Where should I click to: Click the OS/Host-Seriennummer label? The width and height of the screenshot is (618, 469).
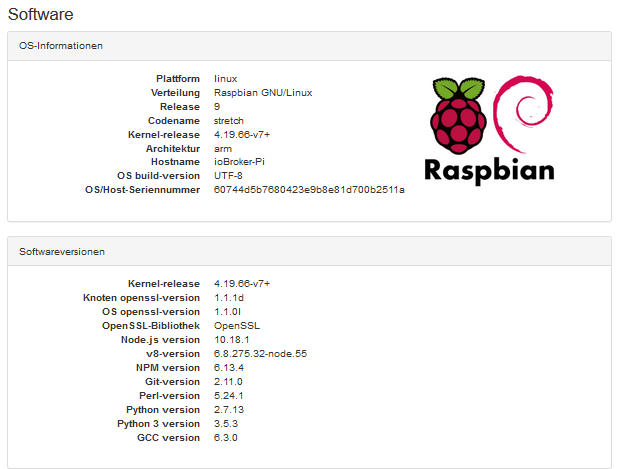click(x=143, y=190)
